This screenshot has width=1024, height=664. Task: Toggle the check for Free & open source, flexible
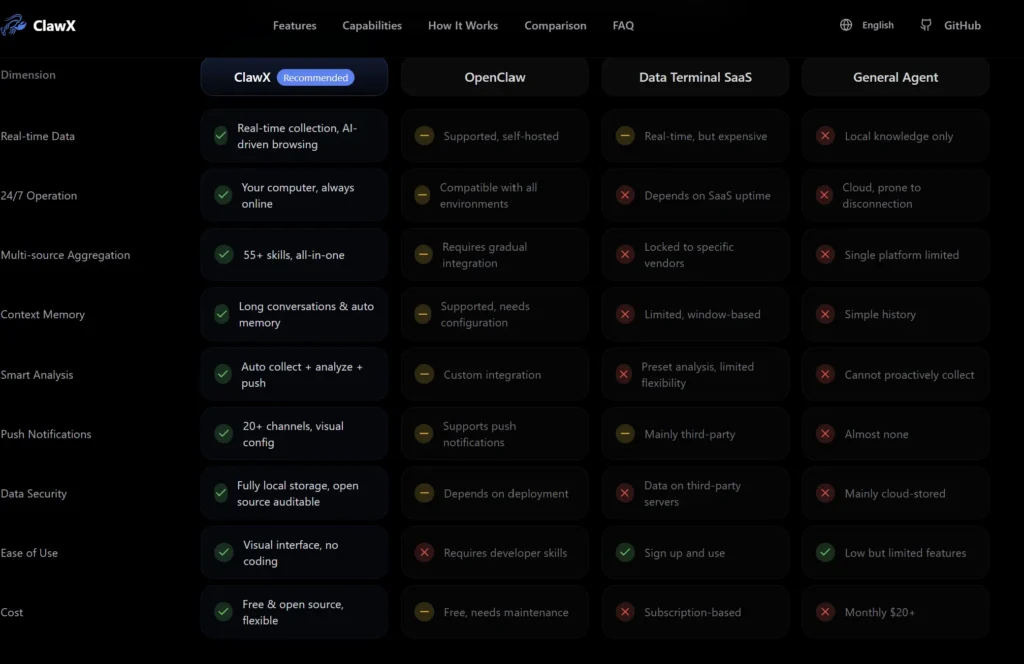[223, 612]
